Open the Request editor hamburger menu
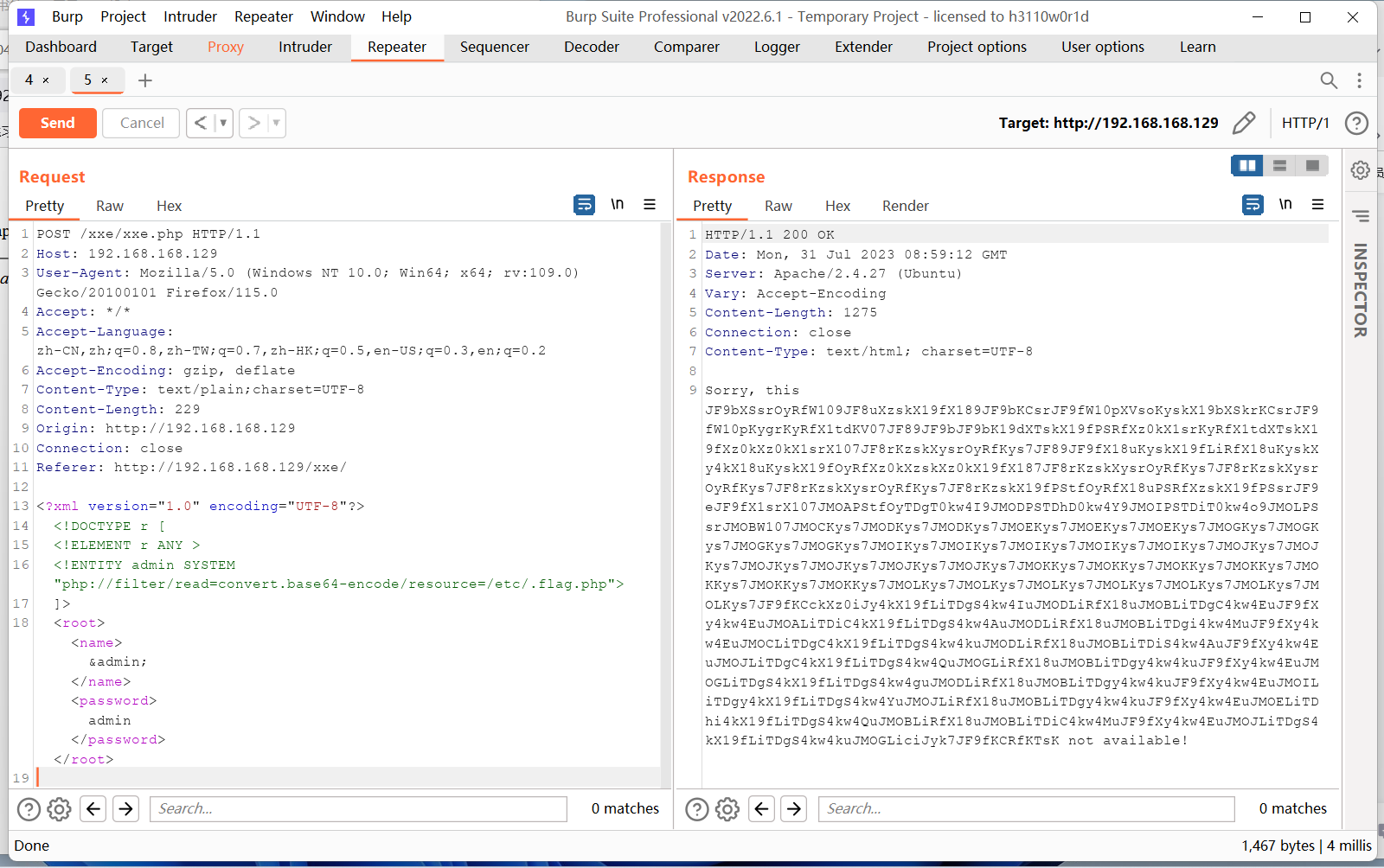Screen dimensions: 1384x868 tap(650, 204)
